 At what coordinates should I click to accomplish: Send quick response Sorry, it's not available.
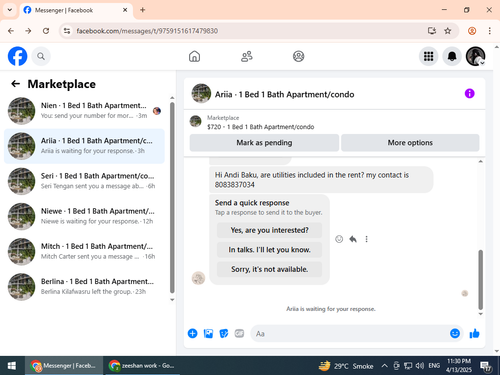(x=269, y=269)
